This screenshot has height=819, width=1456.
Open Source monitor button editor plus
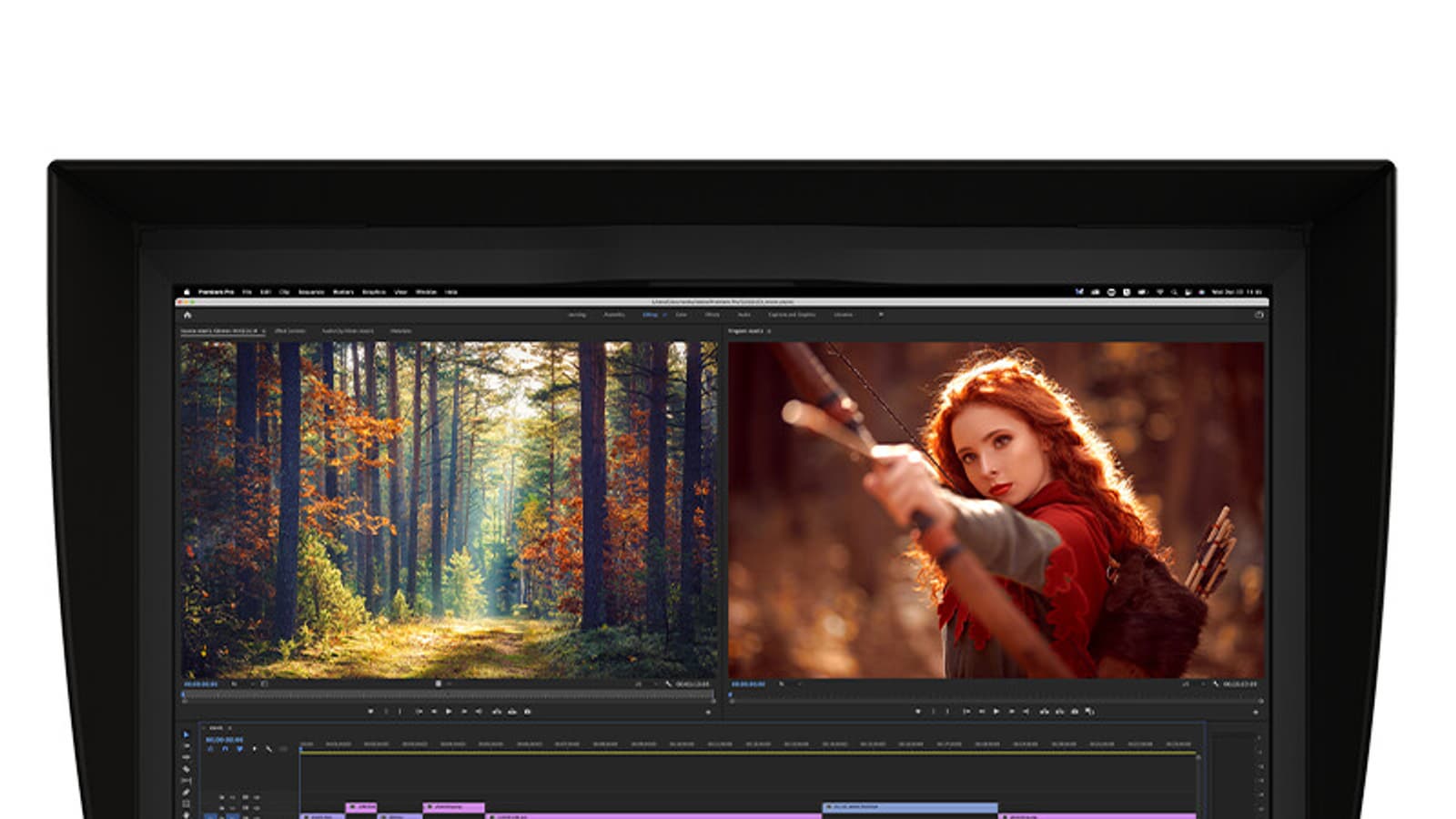pyautogui.click(x=708, y=712)
